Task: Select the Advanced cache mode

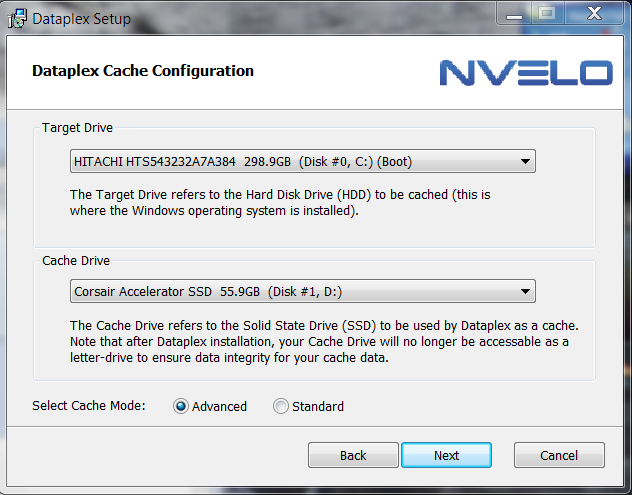Action: click(181, 406)
